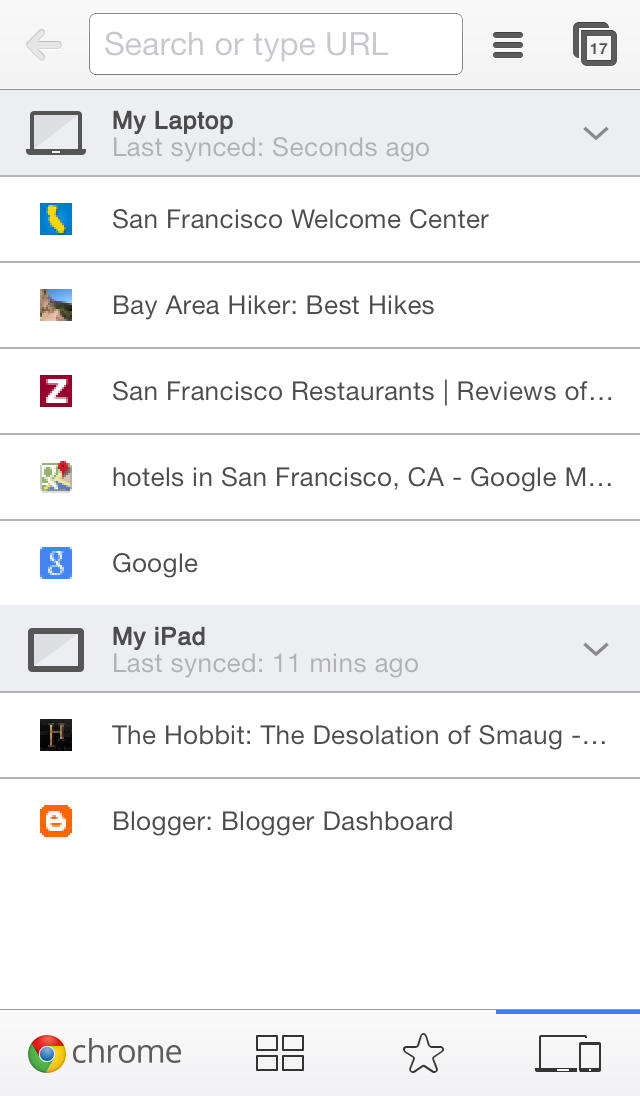This screenshot has height=1096, width=640.
Task: Open bookmarks with the star icon
Action: tap(423, 1054)
